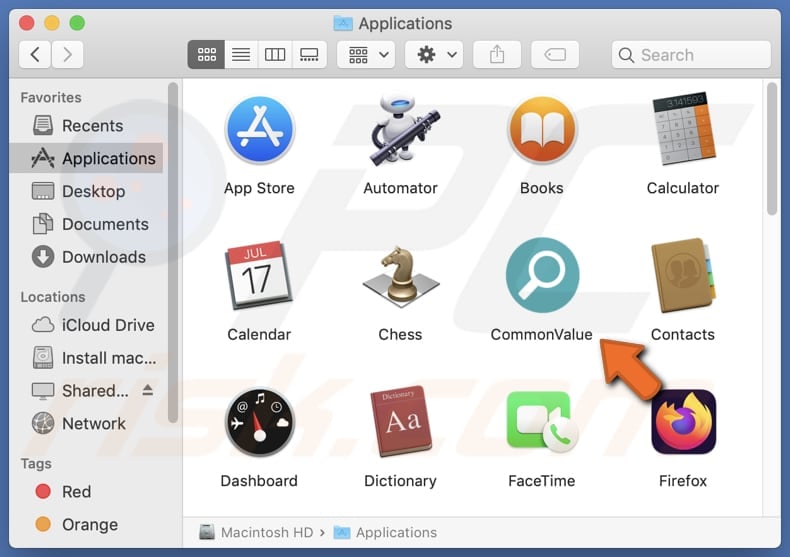Click the App Store name label
The image size is (790, 557).
259,188
